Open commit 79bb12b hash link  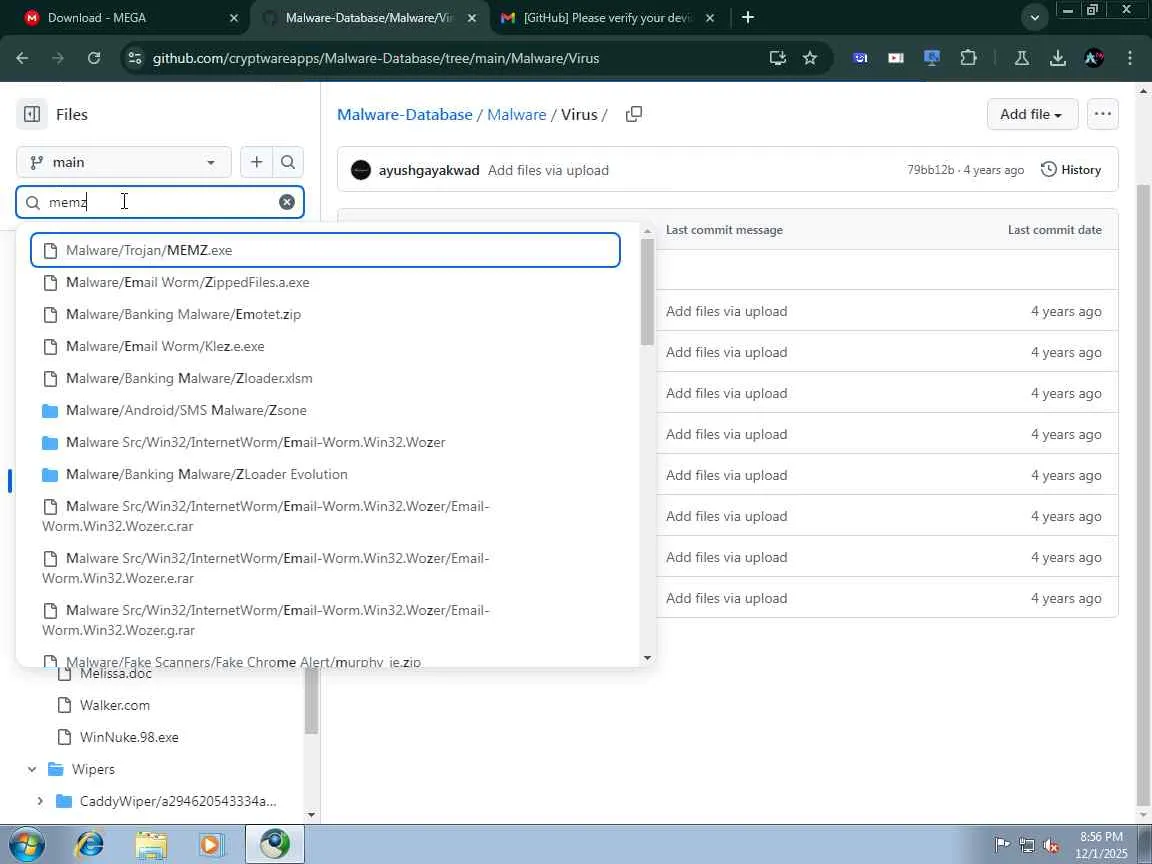click(930, 170)
